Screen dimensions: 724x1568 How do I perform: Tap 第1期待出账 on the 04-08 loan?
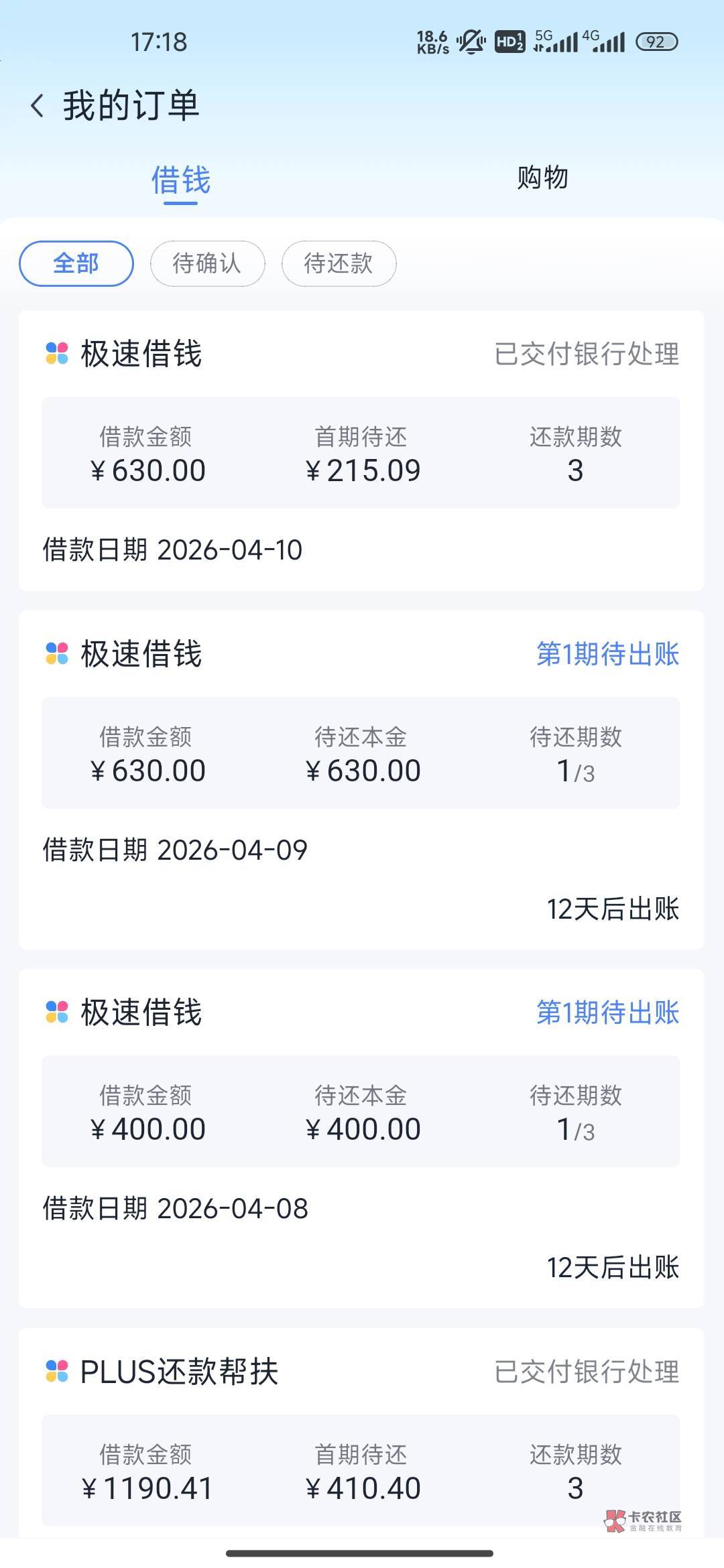[607, 1012]
